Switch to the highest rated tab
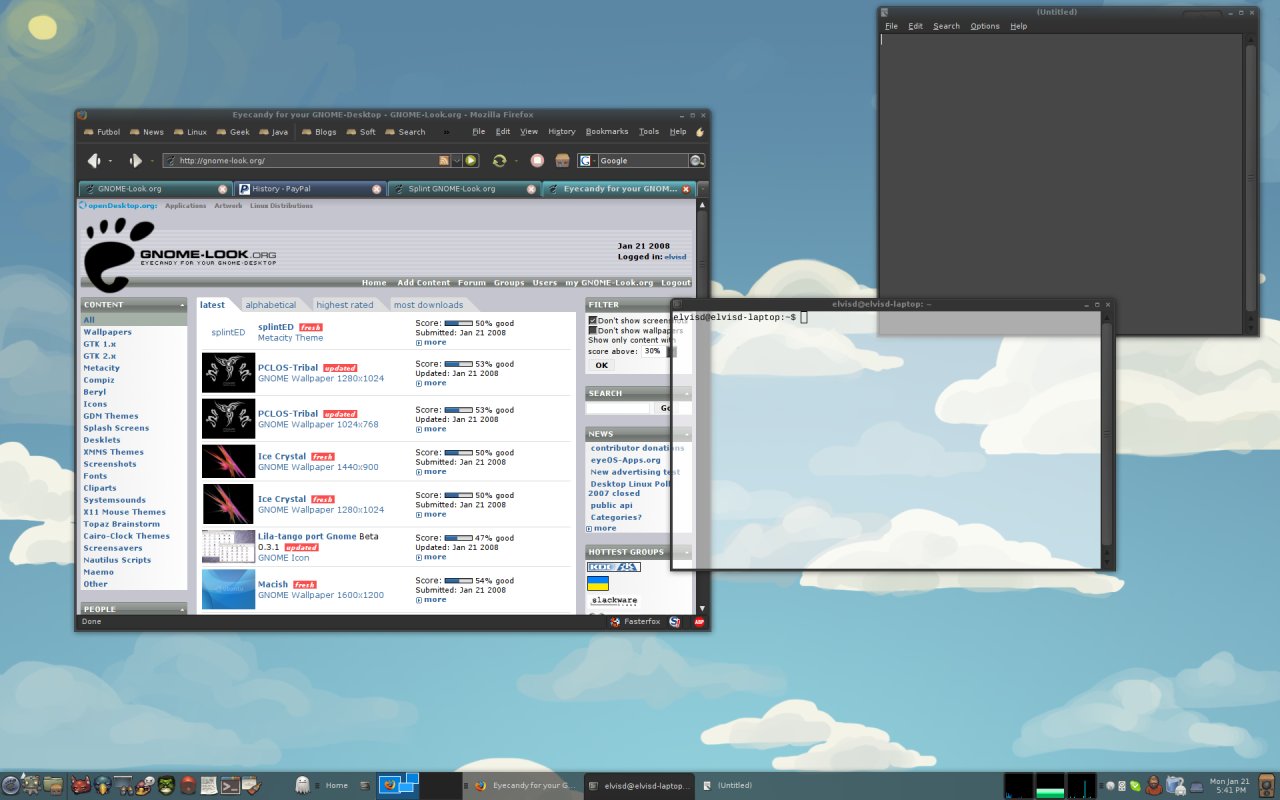Screen dimensions: 1280x800 coord(344,305)
